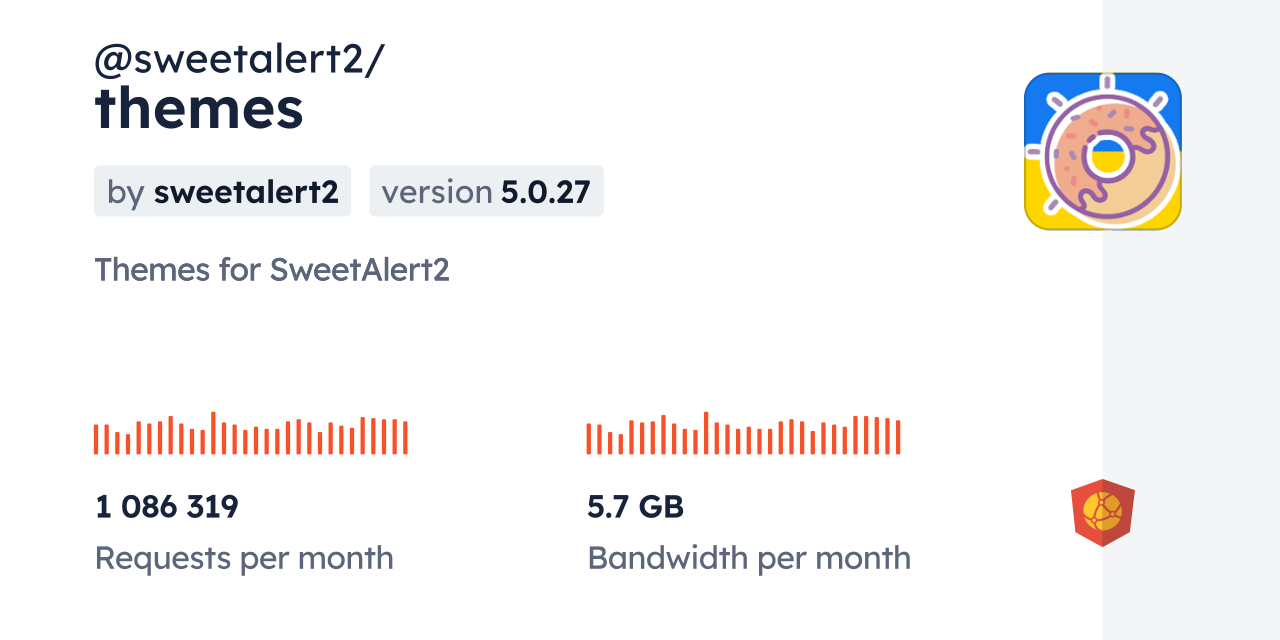Click the "1 086 319" requests count
1280x640 pixels.
167,507
